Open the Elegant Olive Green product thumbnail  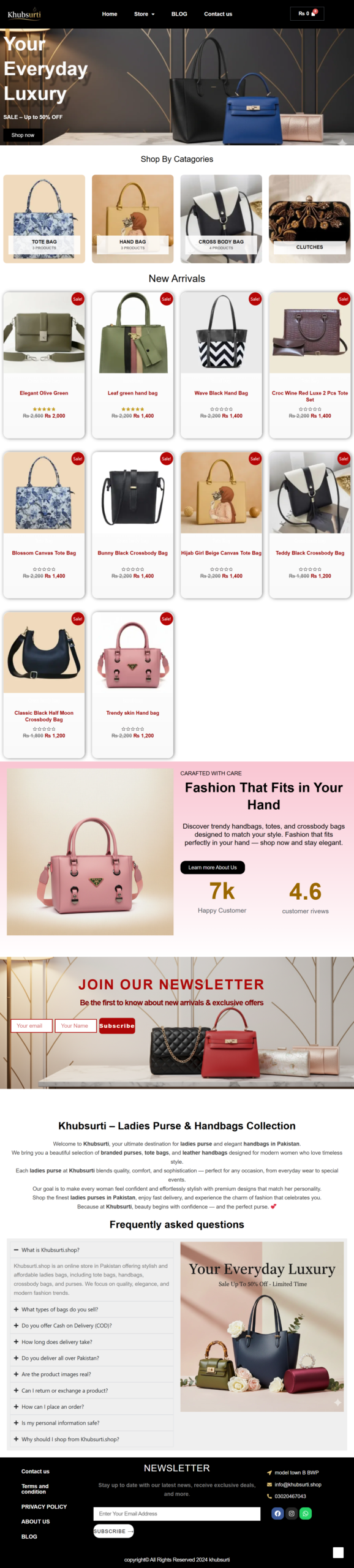[x=44, y=333]
